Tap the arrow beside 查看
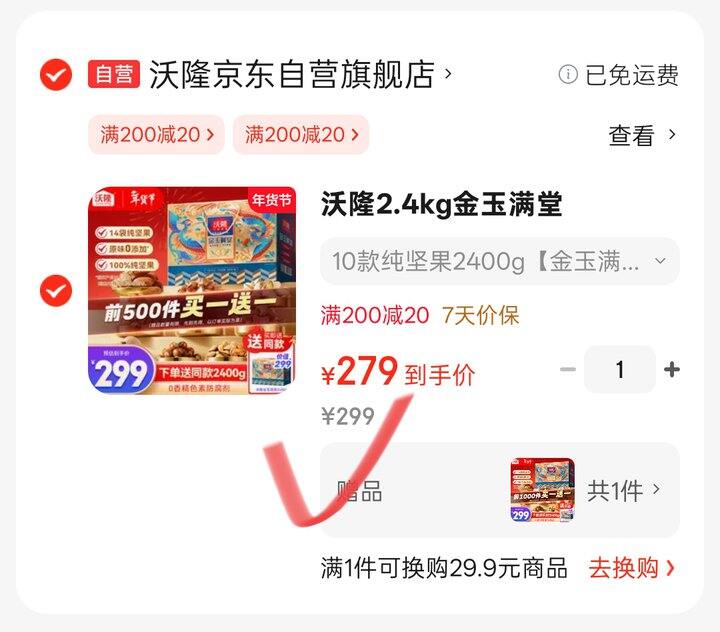Image resolution: width=720 pixels, height=632 pixels. [672, 135]
